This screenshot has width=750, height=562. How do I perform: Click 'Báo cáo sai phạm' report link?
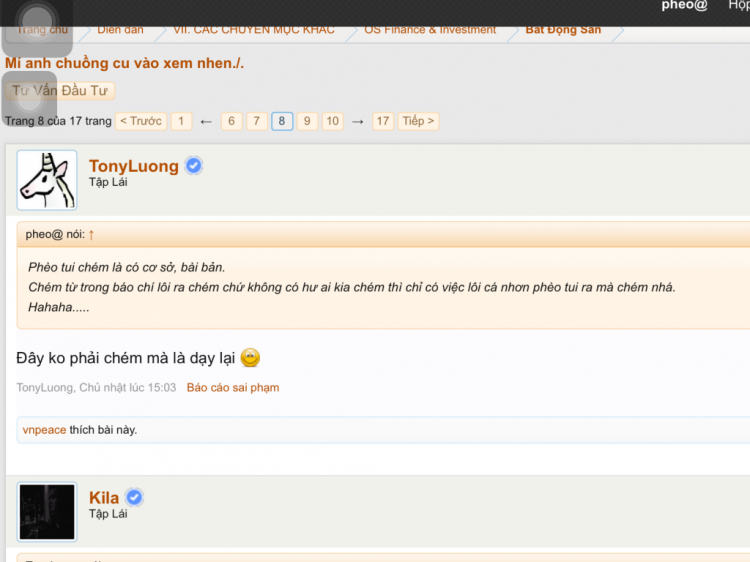(x=233, y=387)
